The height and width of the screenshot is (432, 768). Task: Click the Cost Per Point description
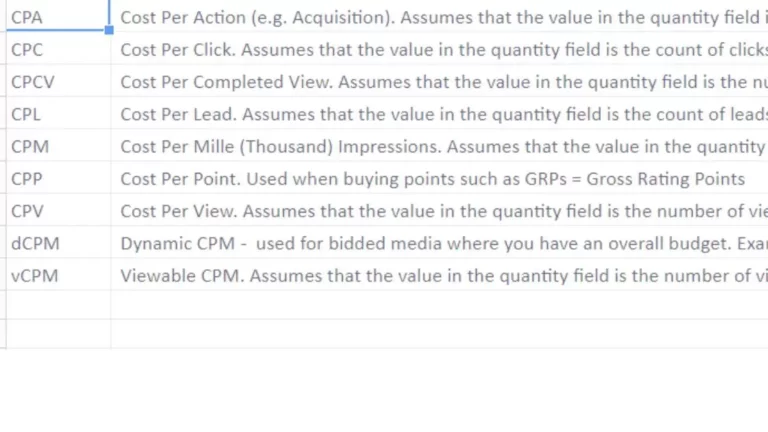tap(432, 179)
